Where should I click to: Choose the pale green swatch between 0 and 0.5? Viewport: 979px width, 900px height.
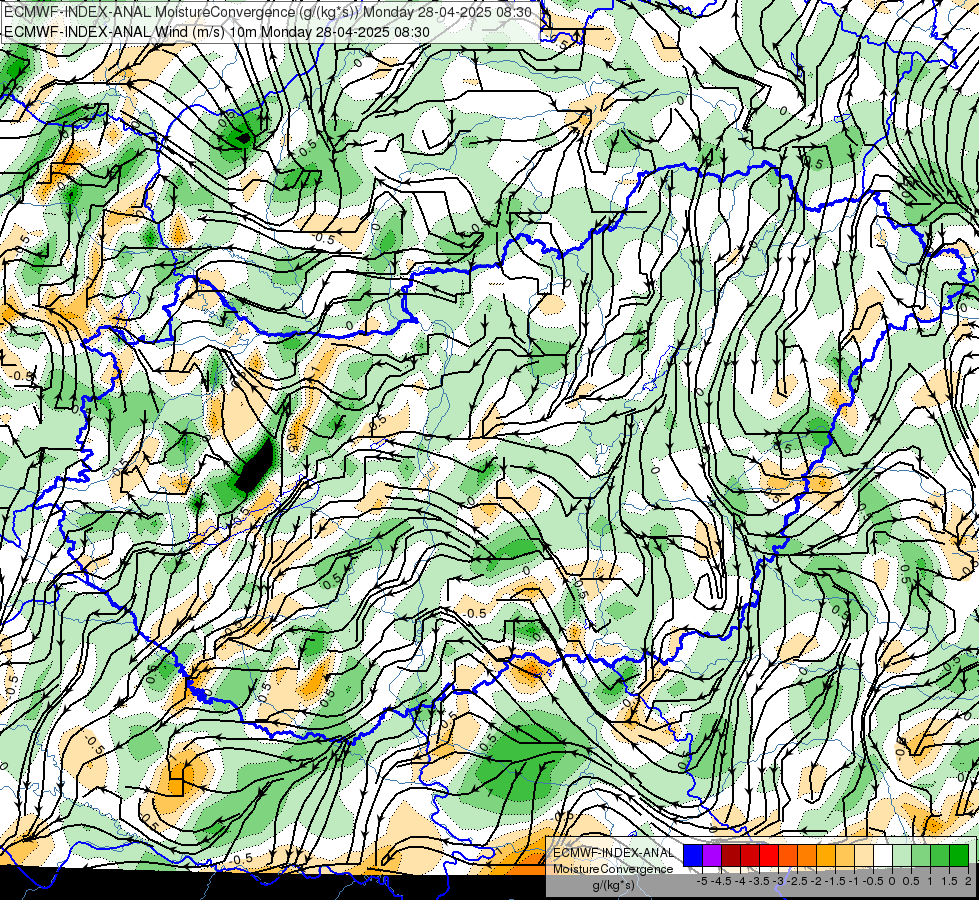point(902,855)
